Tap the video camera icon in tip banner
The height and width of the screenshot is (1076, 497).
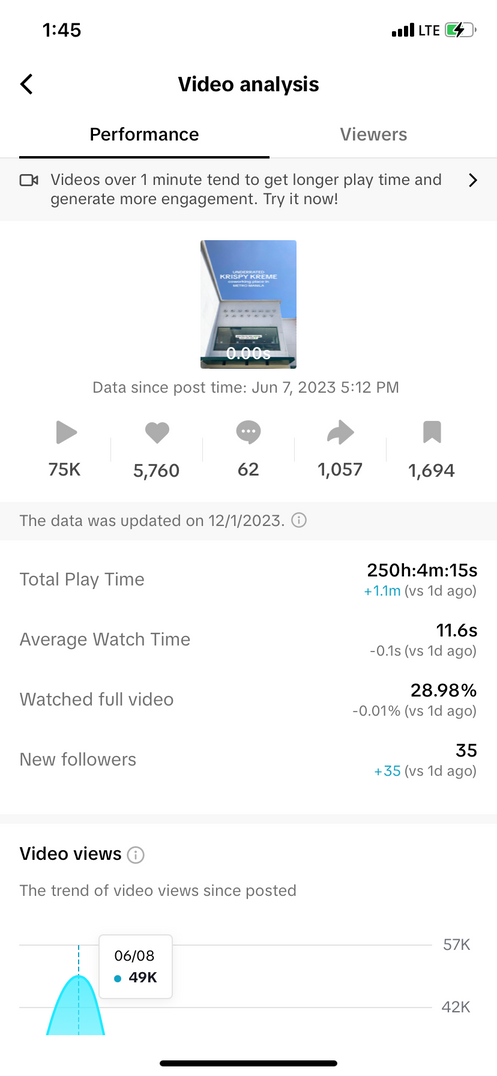[x=29, y=180]
